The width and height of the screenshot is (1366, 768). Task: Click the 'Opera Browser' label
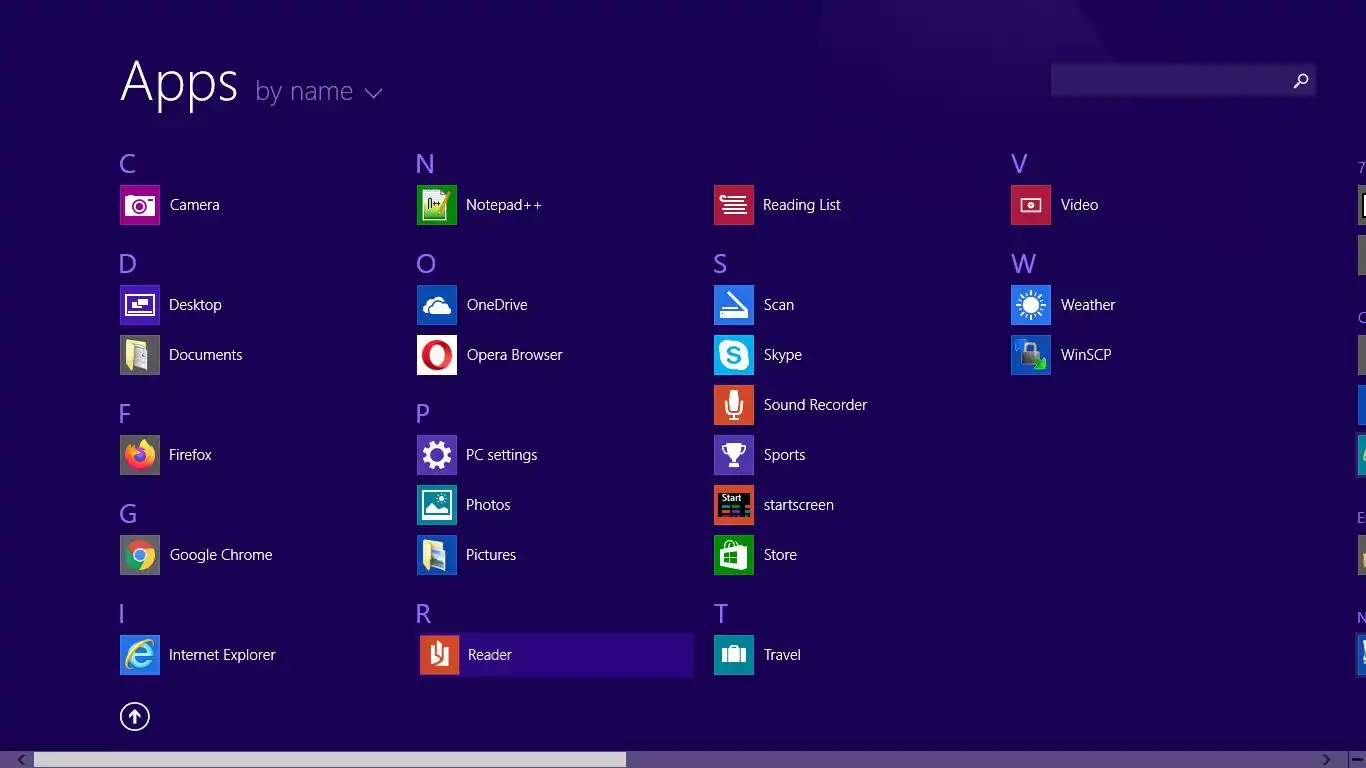514,355
